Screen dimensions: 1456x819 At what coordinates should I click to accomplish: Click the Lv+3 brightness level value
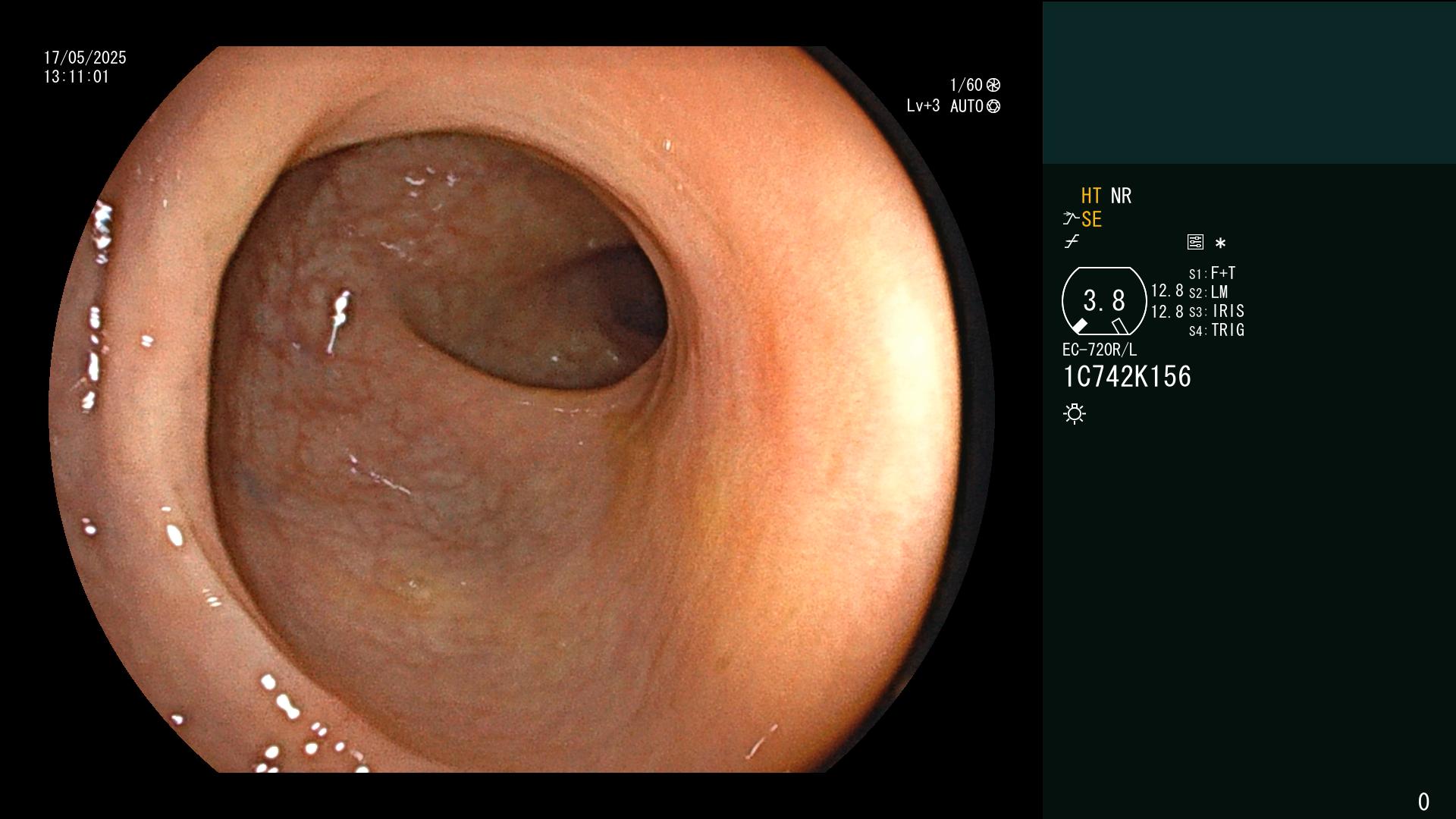[923, 106]
